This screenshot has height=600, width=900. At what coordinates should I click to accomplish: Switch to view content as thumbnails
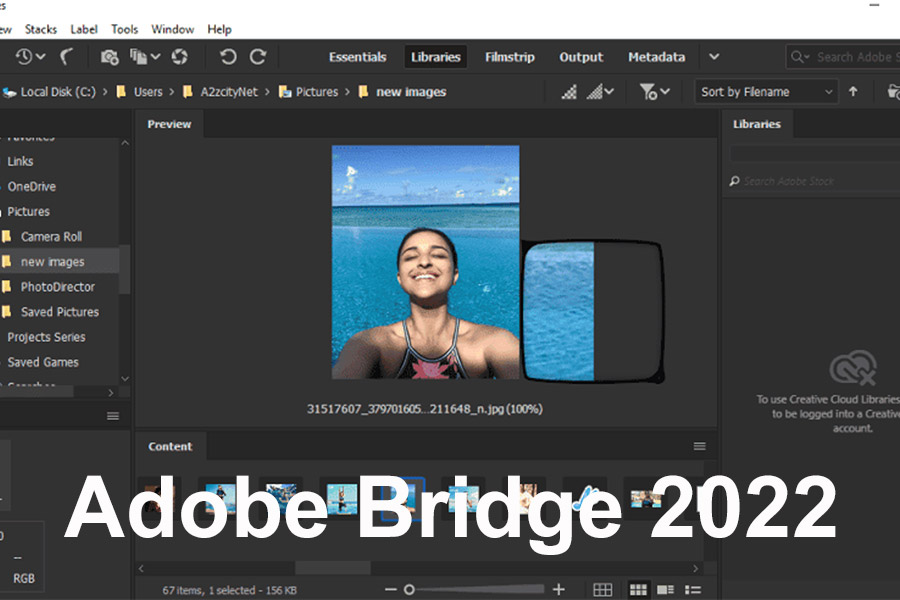point(638,590)
